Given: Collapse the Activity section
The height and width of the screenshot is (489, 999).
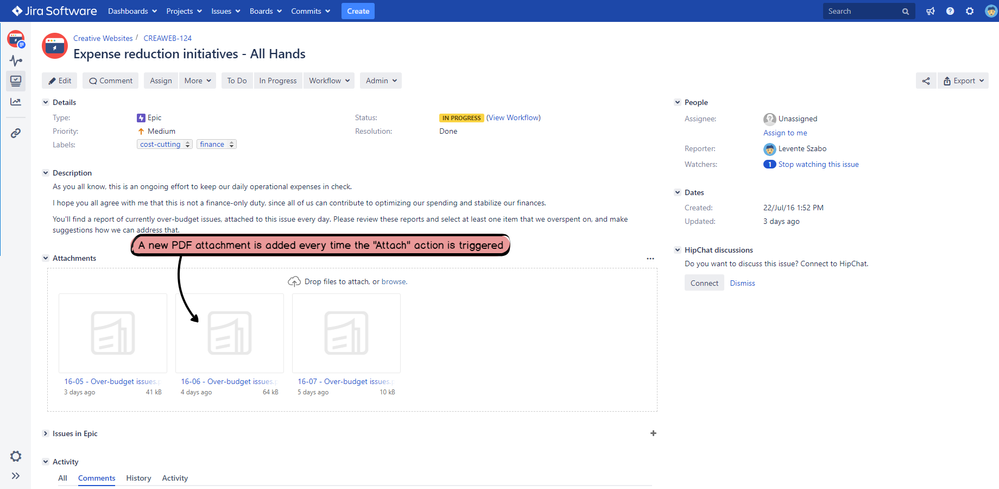Looking at the screenshot, I should tap(45, 462).
